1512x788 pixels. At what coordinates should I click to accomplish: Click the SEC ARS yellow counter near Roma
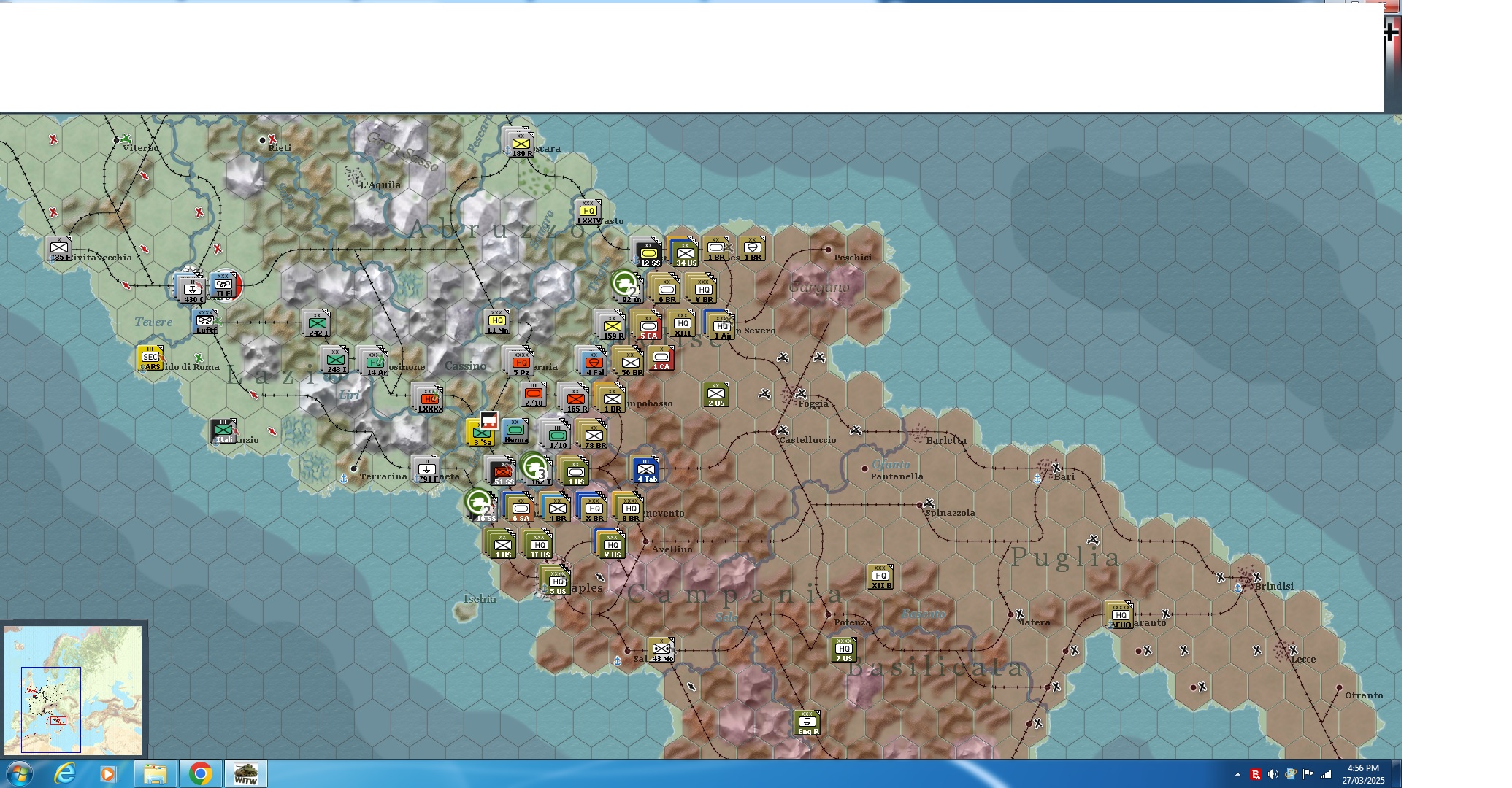coord(151,358)
